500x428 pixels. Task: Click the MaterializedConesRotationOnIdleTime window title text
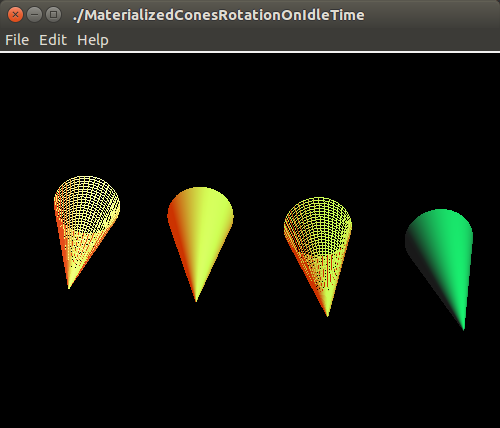(219, 15)
